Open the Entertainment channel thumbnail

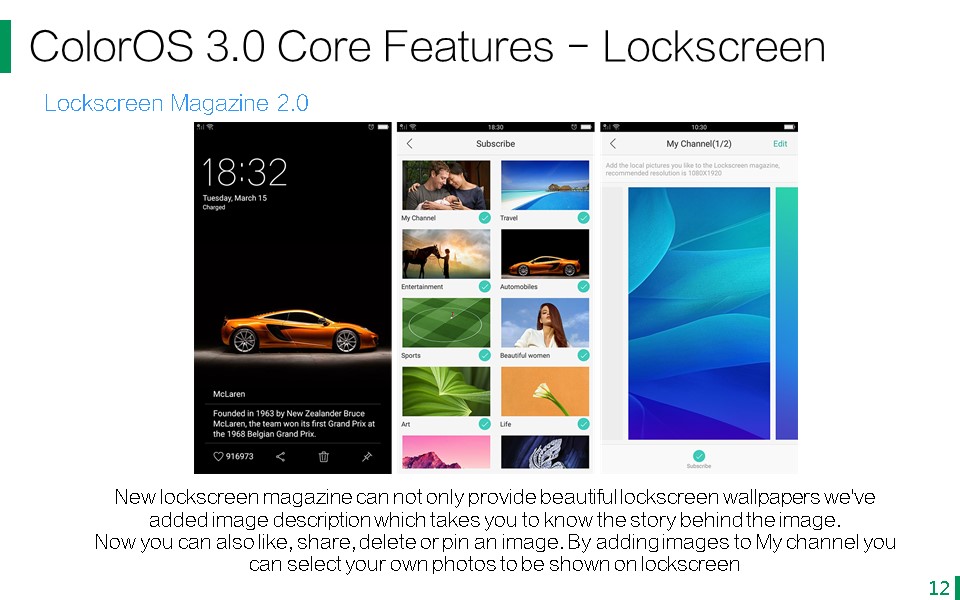pyautogui.click(x=446, y=254)
